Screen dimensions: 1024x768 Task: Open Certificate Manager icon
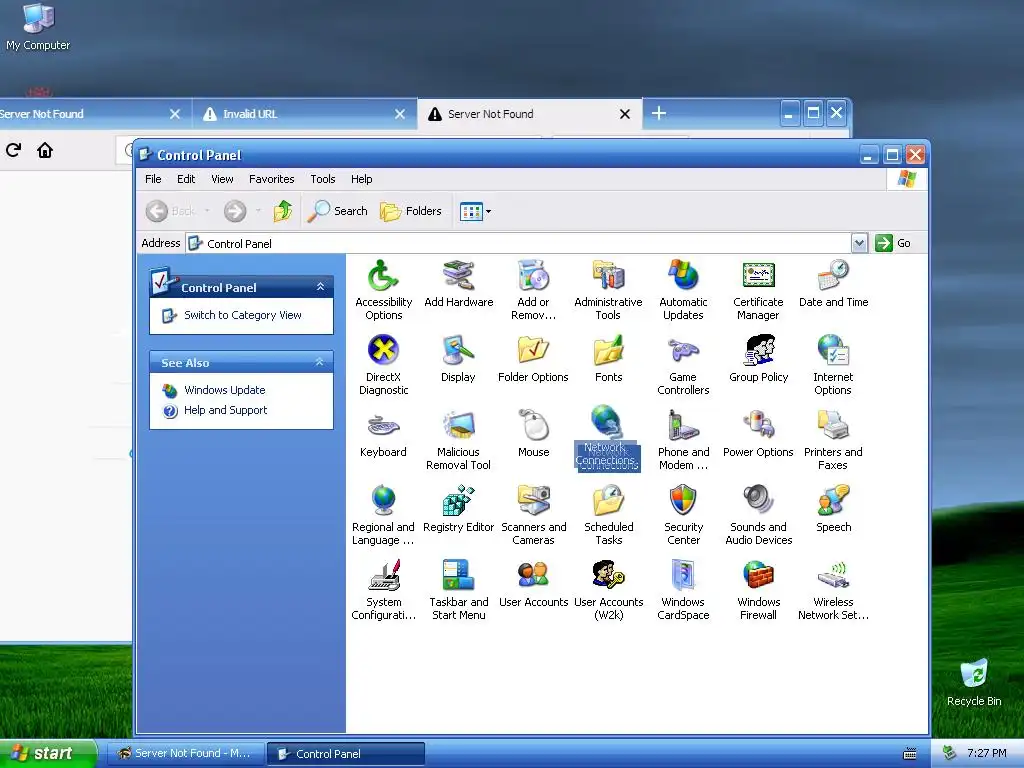coord(758,290)
